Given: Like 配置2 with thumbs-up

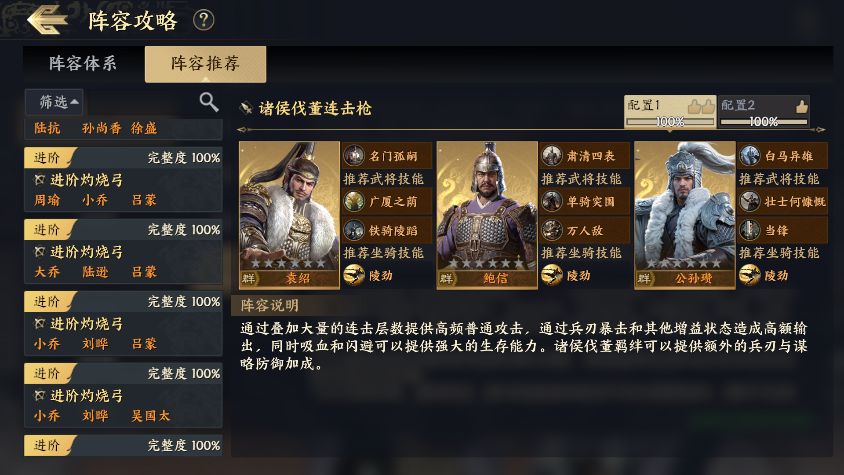Looking at the screenshot, I should [801, 105].
